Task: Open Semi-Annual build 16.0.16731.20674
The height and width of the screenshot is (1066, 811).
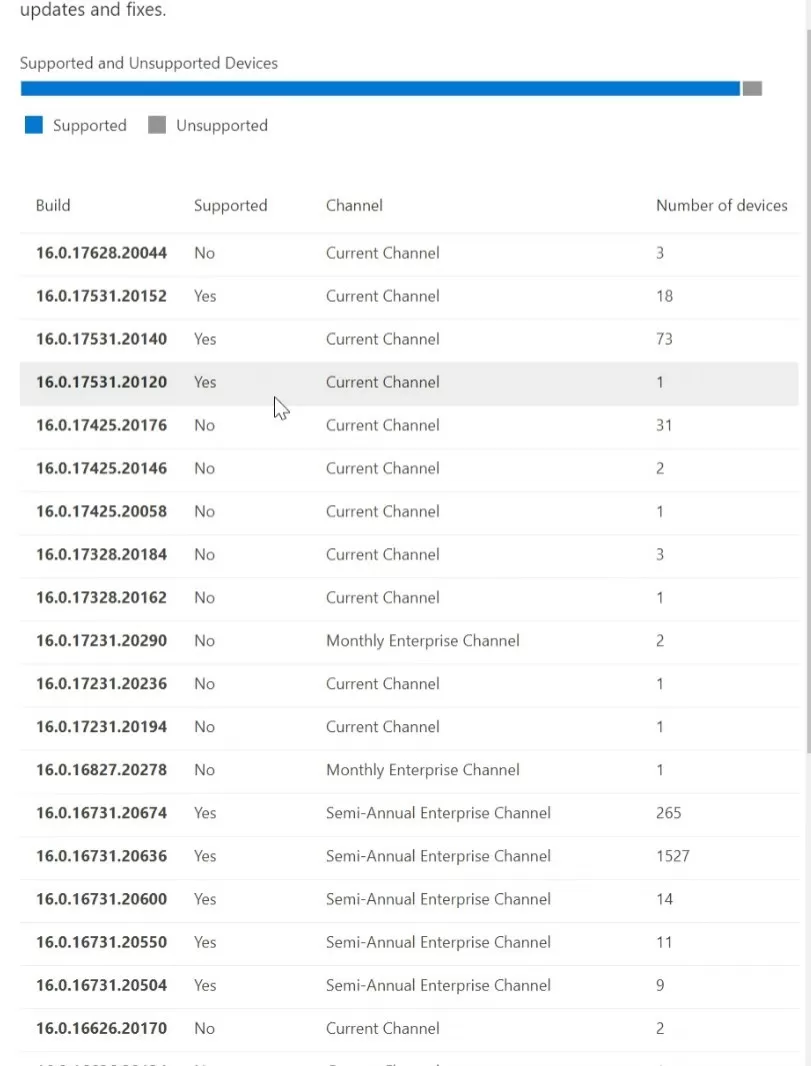Action: 100,813
